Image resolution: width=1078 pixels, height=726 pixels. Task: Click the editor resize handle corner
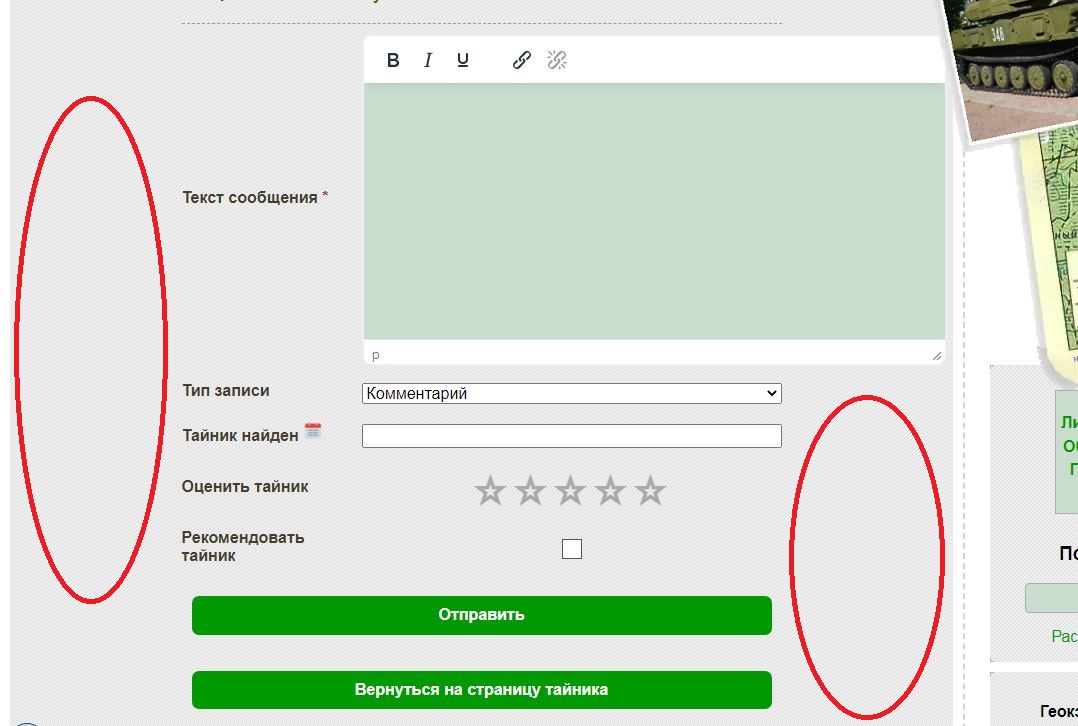click(x=937, y=355)
